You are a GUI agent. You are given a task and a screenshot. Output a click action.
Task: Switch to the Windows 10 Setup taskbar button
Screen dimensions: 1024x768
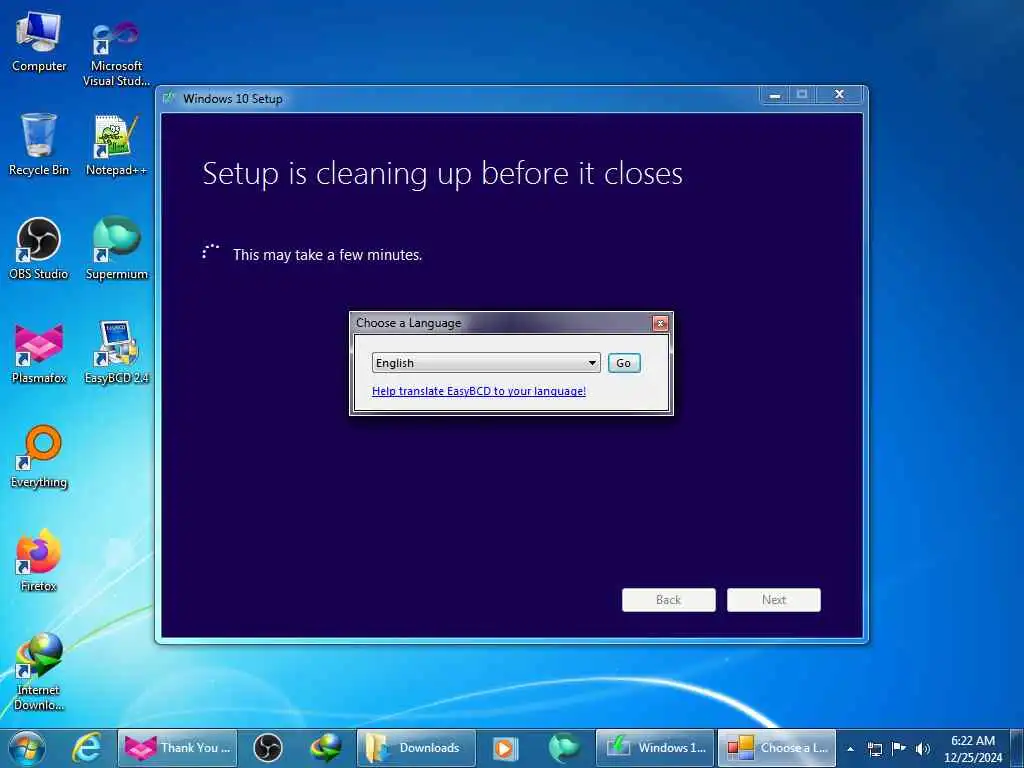[655, 748]
